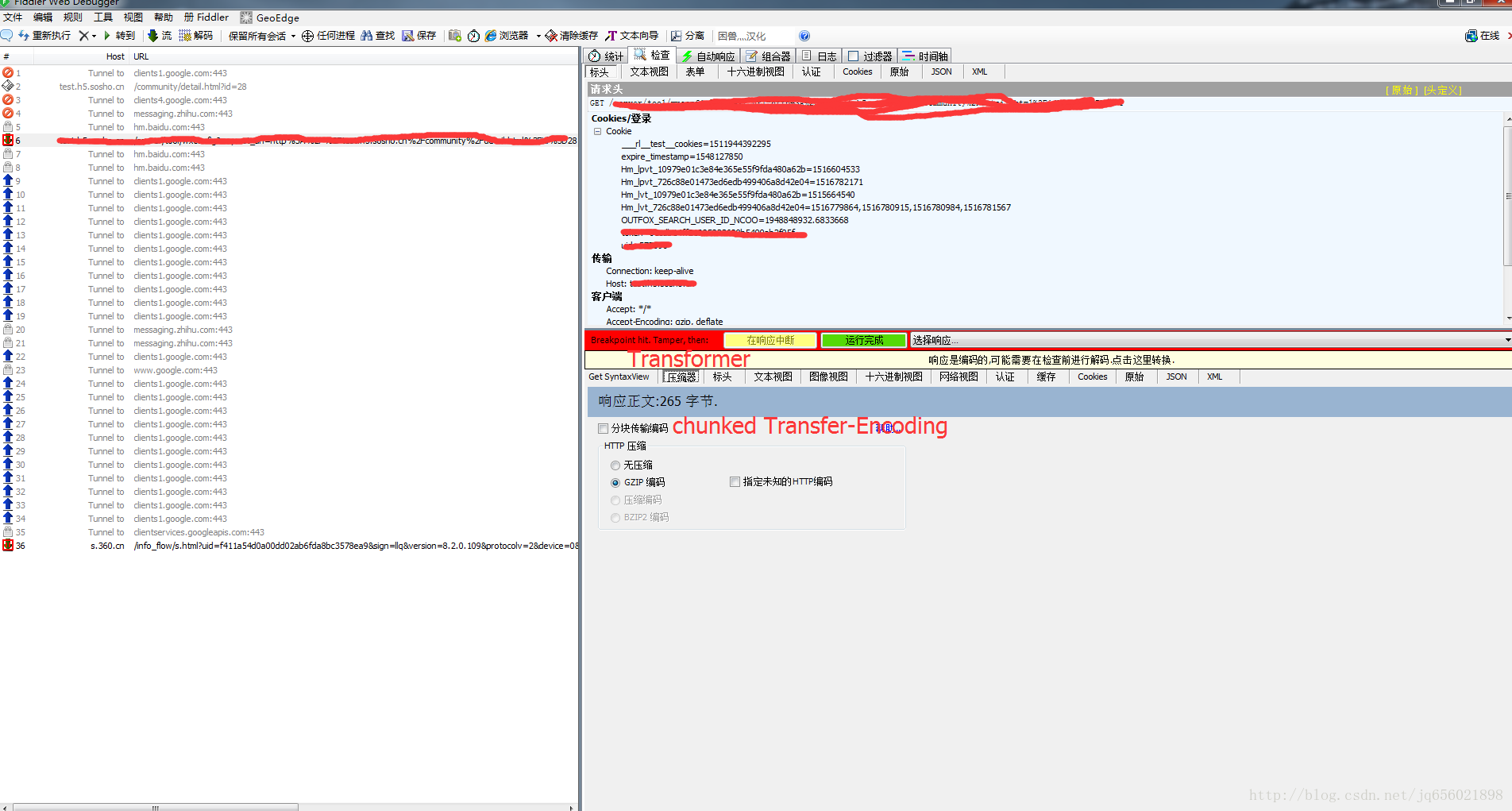Click the comment bubble icon in toolbar
The image size is (1512, 811).
point(6,36)
